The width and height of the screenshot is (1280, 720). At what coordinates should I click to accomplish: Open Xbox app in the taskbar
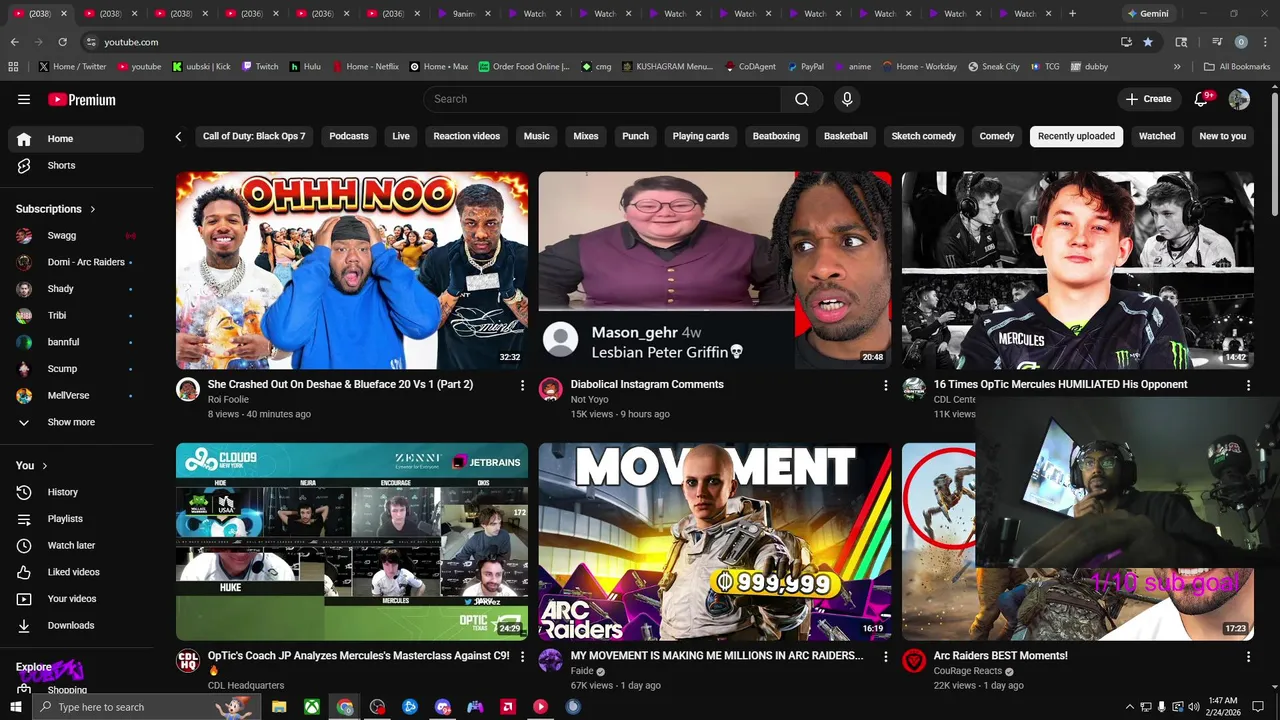click(x=312, y=707)
